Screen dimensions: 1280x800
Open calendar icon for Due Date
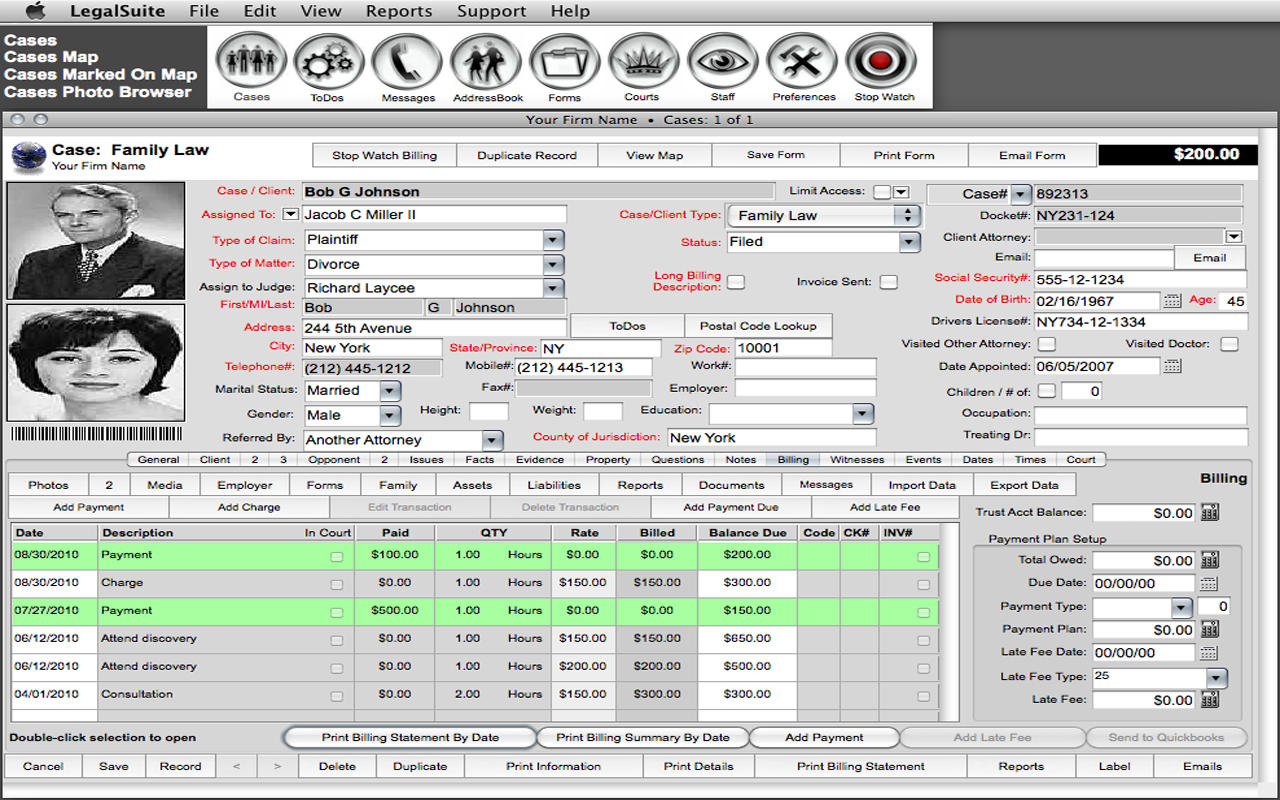[x=1208, y=583]
